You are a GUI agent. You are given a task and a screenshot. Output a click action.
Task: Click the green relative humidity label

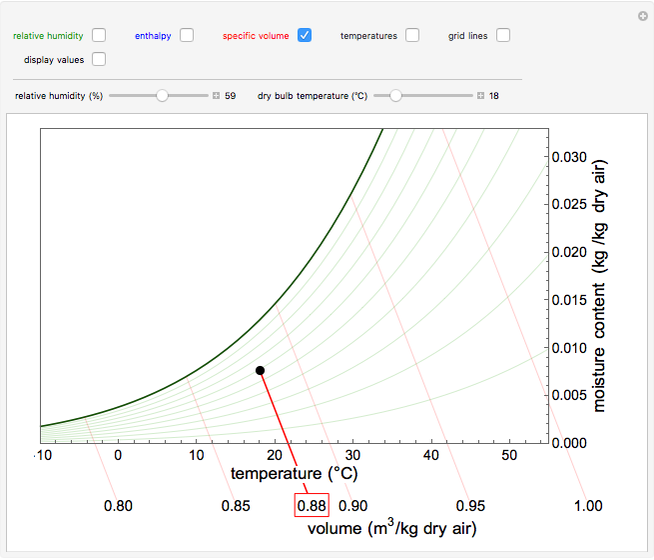48,36
